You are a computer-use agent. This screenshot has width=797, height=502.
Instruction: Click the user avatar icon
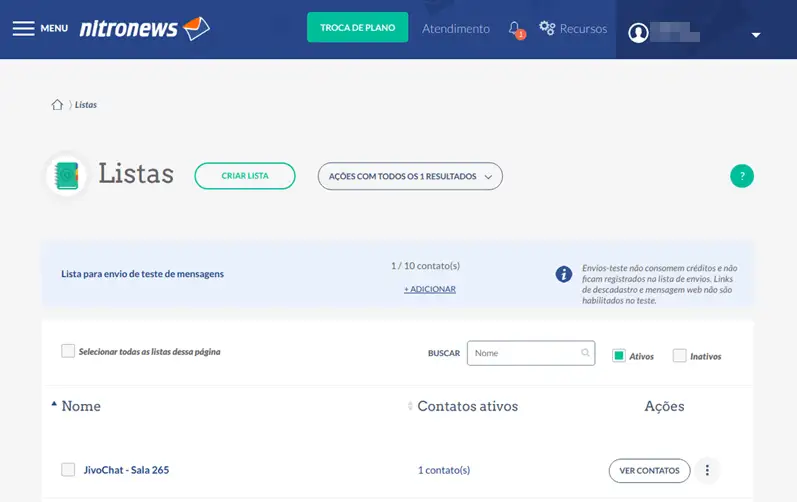638,33
